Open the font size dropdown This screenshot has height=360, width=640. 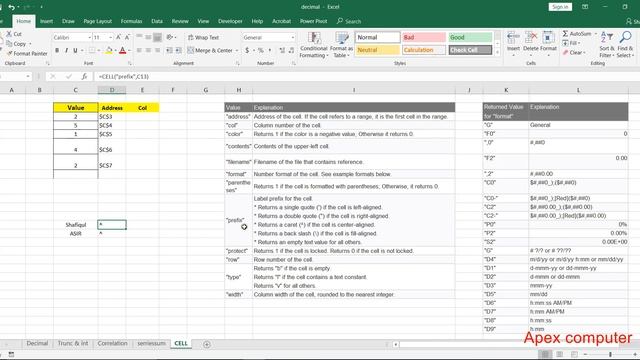pyautogui.click(x=111, y=37)
